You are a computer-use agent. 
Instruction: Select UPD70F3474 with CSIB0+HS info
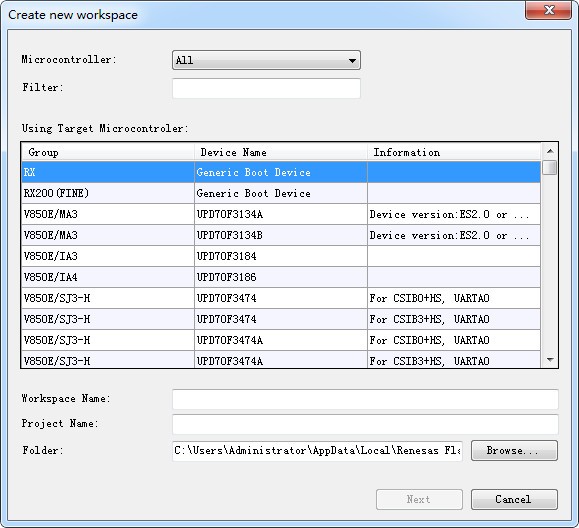click(281, 298)
